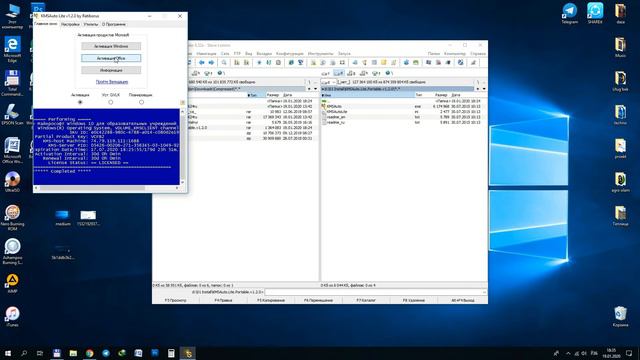Screen dimensions: 640x360
Task: Click Total Commander command line field
Action: click(376, 292)
